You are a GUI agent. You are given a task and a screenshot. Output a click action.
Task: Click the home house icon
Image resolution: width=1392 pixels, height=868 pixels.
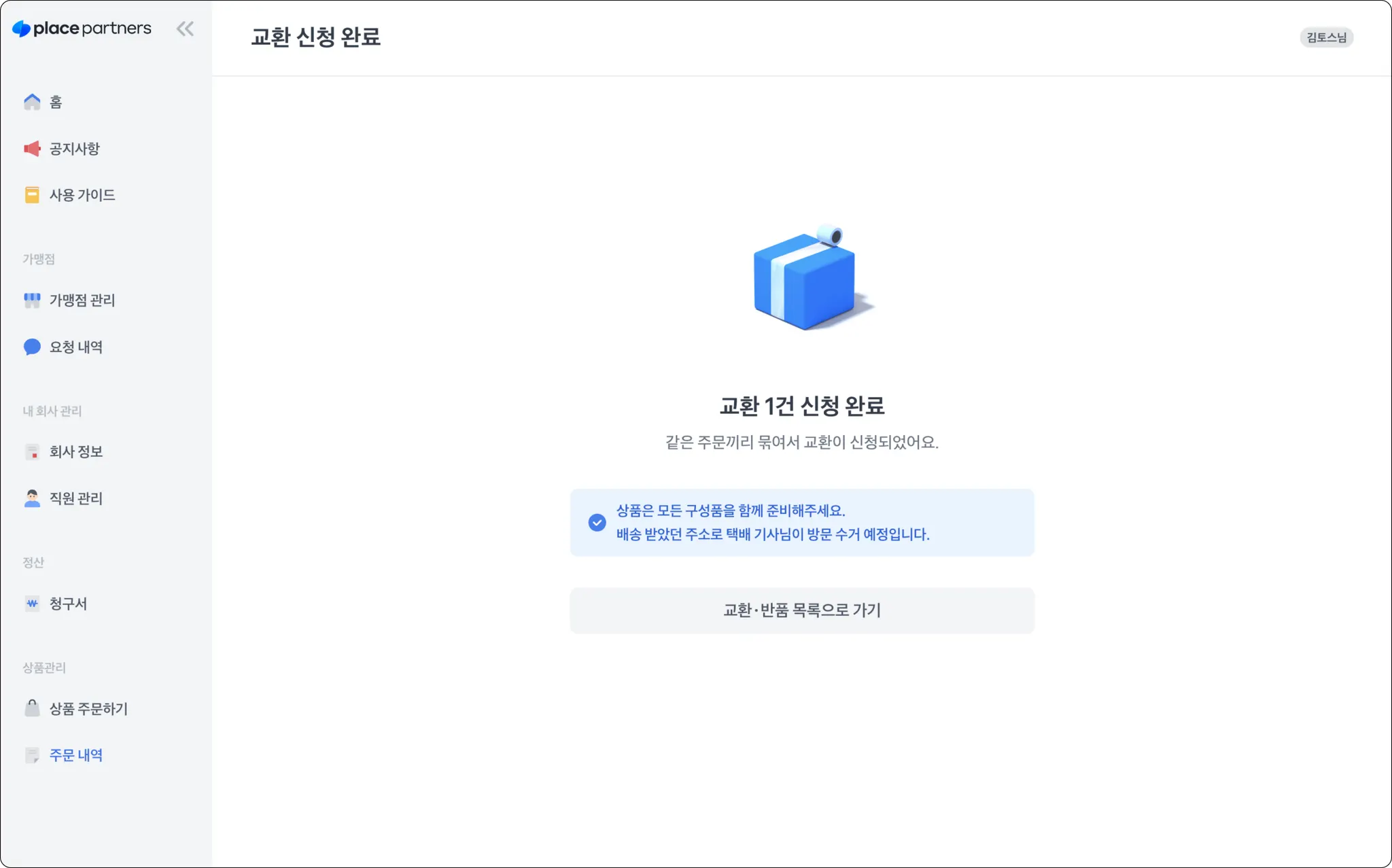click(x=32, y=102)
